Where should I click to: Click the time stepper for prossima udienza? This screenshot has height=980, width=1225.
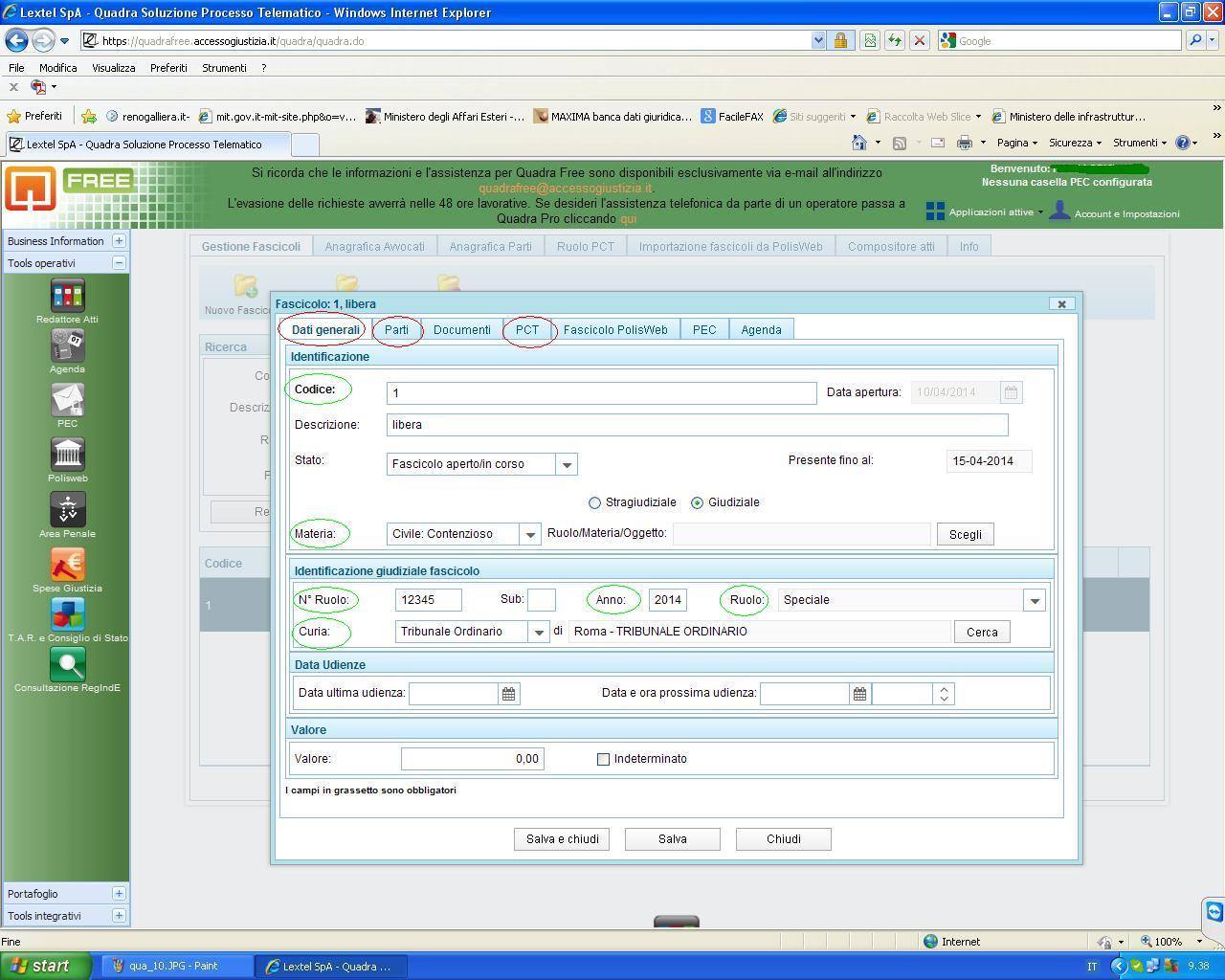pos(944,694)
